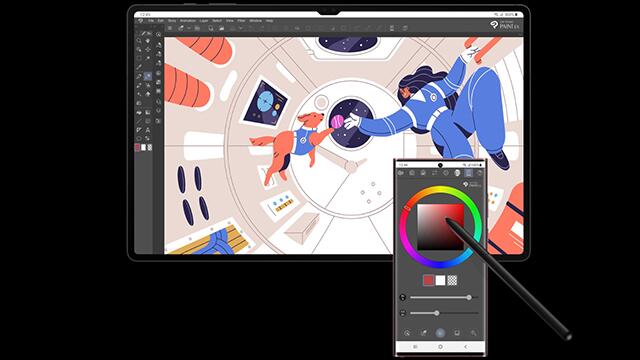Screen dimensions: 640x360
Task: Select the white sub color swatch on phone
Action: 440,280
